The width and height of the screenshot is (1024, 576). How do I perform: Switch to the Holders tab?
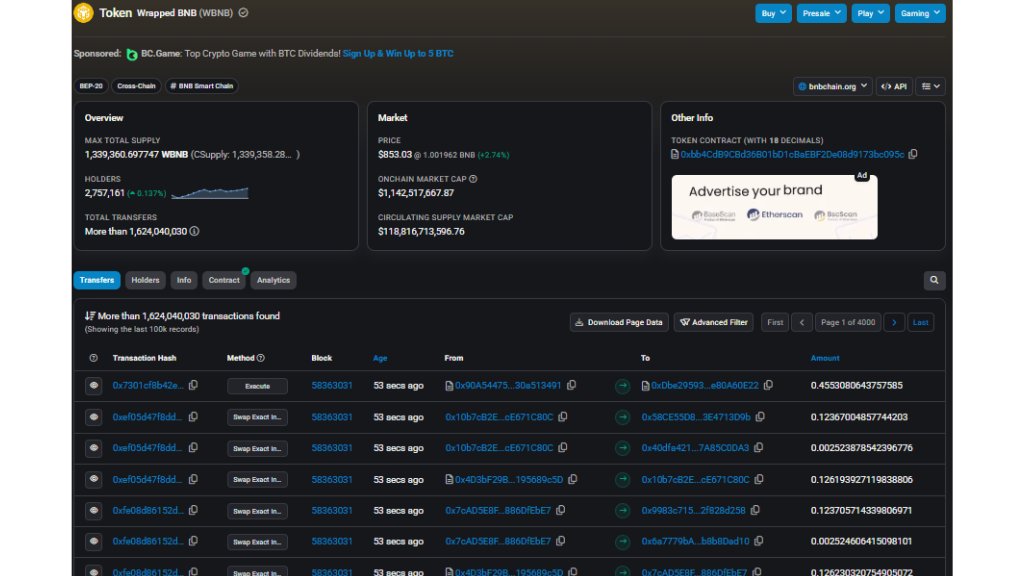point(145,280)
